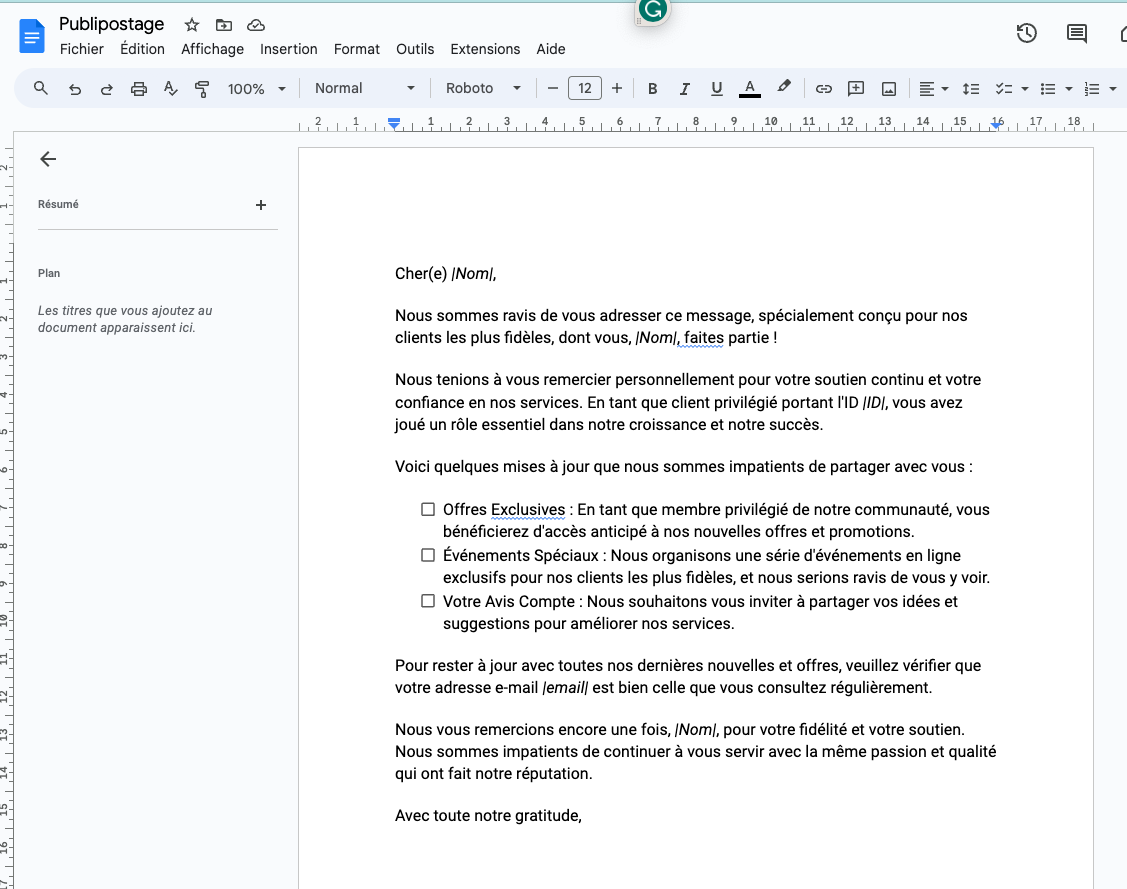Open the comments history icon
The image size is (1127, 889).
pyautogui.click(x=1076, y=33)
